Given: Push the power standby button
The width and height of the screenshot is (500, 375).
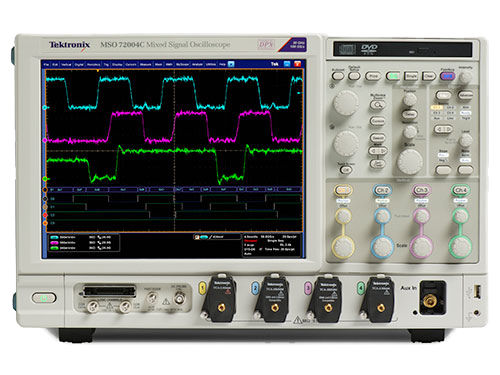Looking at the screenshot, I should 44,298.
